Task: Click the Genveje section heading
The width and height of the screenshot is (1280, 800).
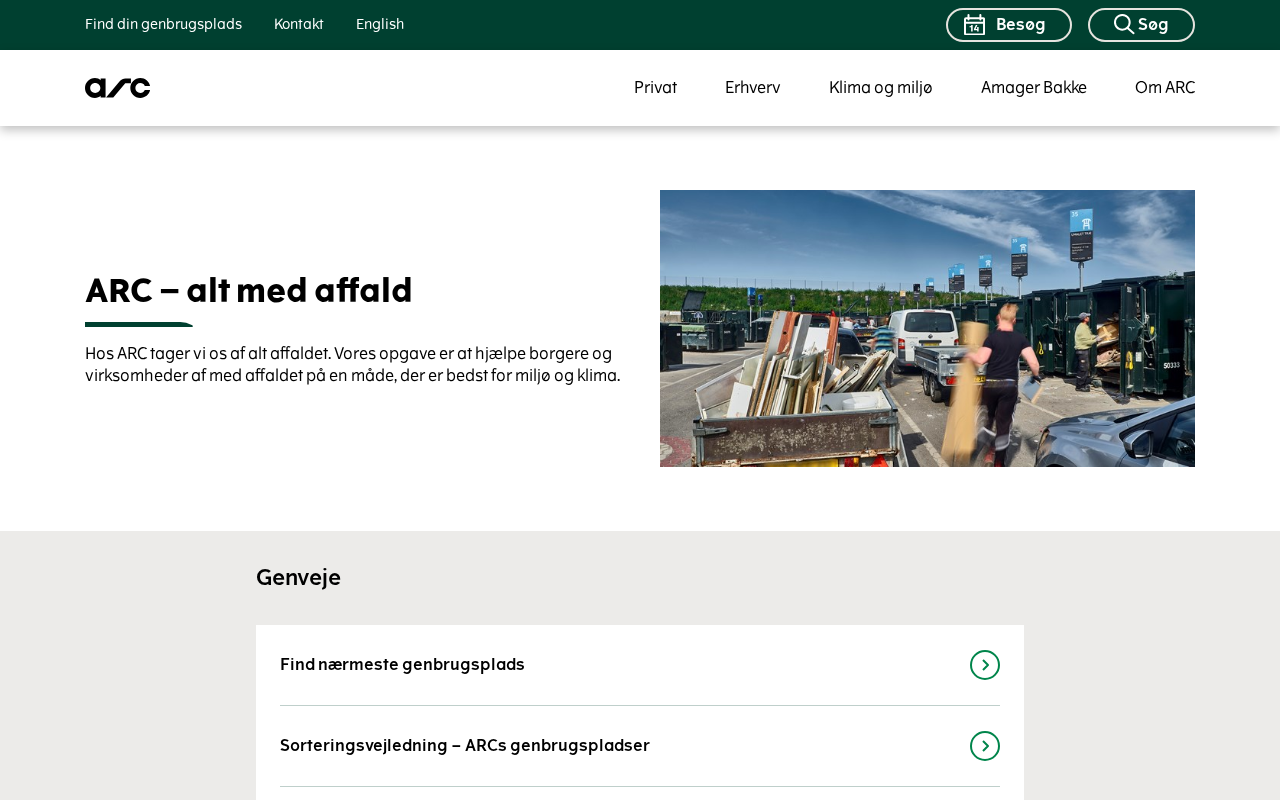Action: pos(298,578)
